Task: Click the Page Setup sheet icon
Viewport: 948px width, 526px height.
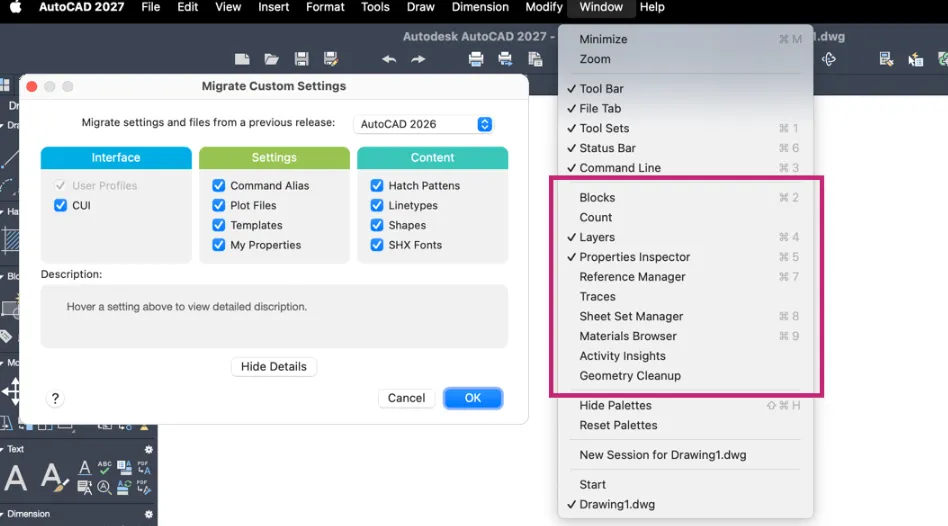Action: 535,59
